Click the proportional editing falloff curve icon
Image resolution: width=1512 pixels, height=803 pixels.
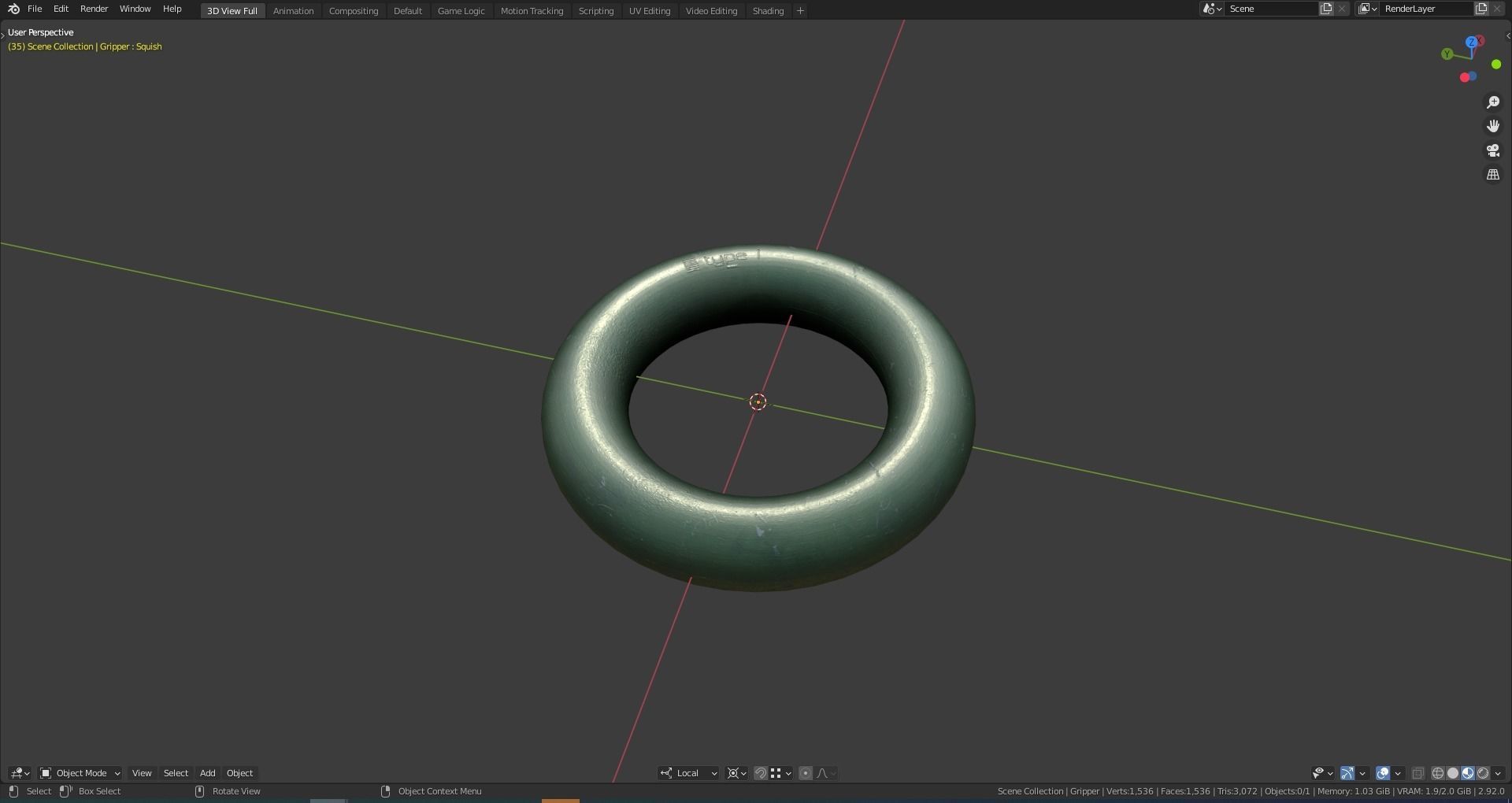point(825,773)
